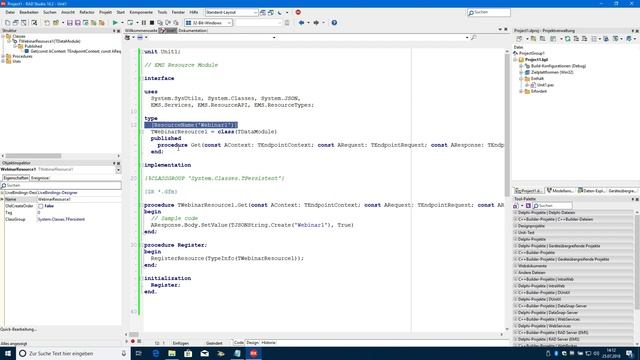Click the IDE Suchen field in the title area

pyautogui.click(x=489, y=13)
